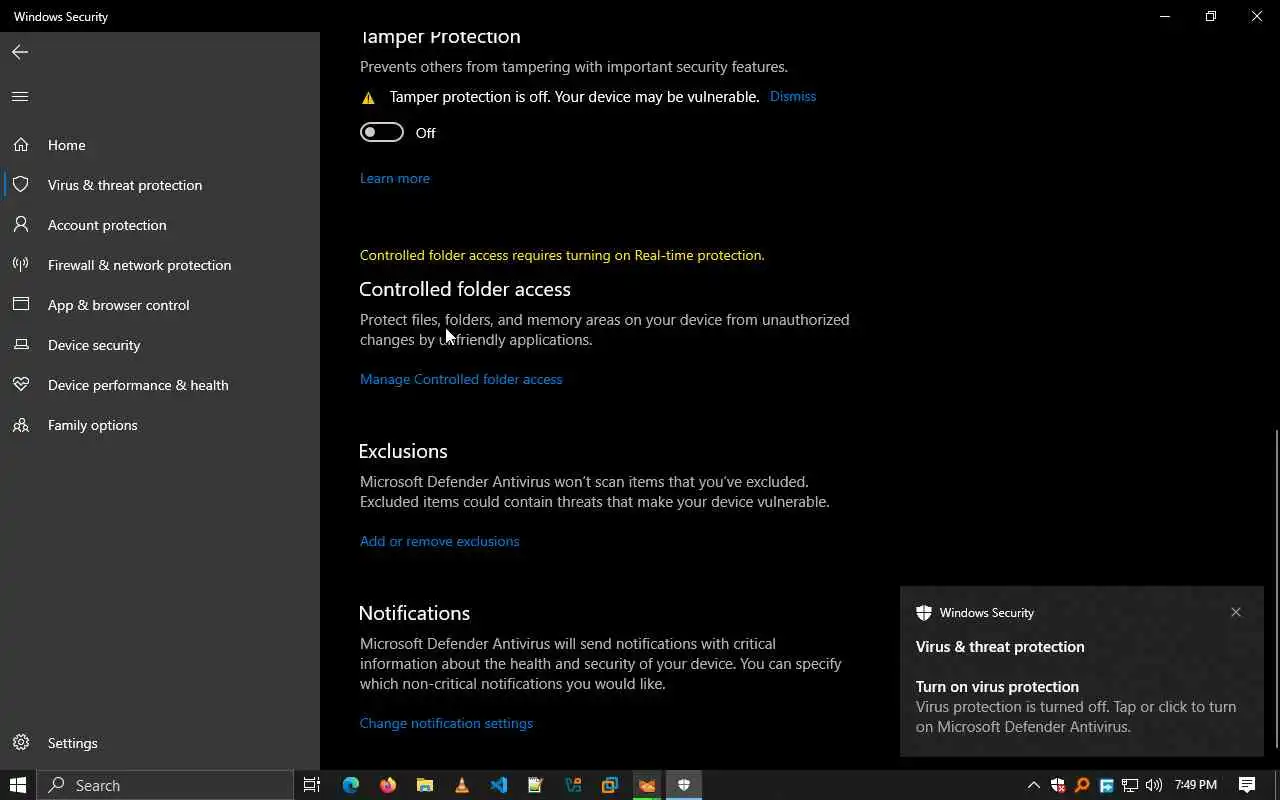Open Settings at the sidebar bottom
This screenshot has width=1280, height=800.
pos(160,743)
